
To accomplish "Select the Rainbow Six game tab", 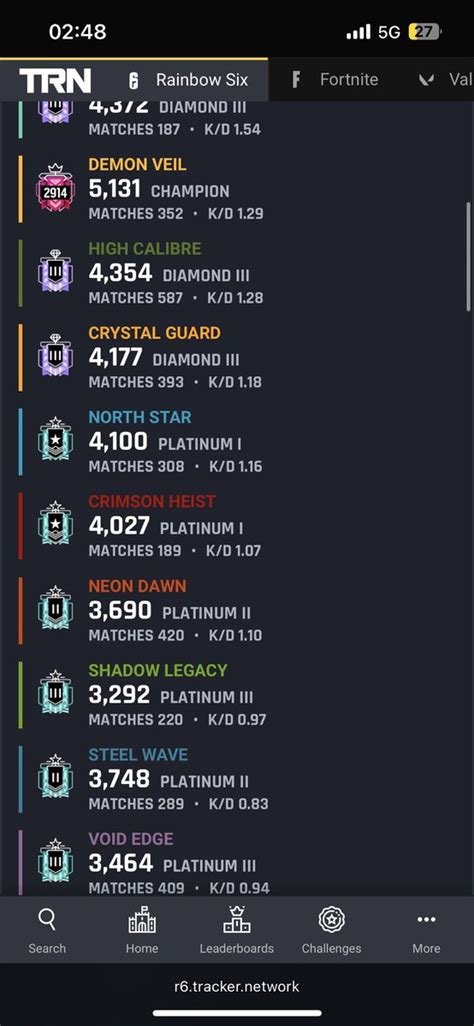I will pos(187,80).
